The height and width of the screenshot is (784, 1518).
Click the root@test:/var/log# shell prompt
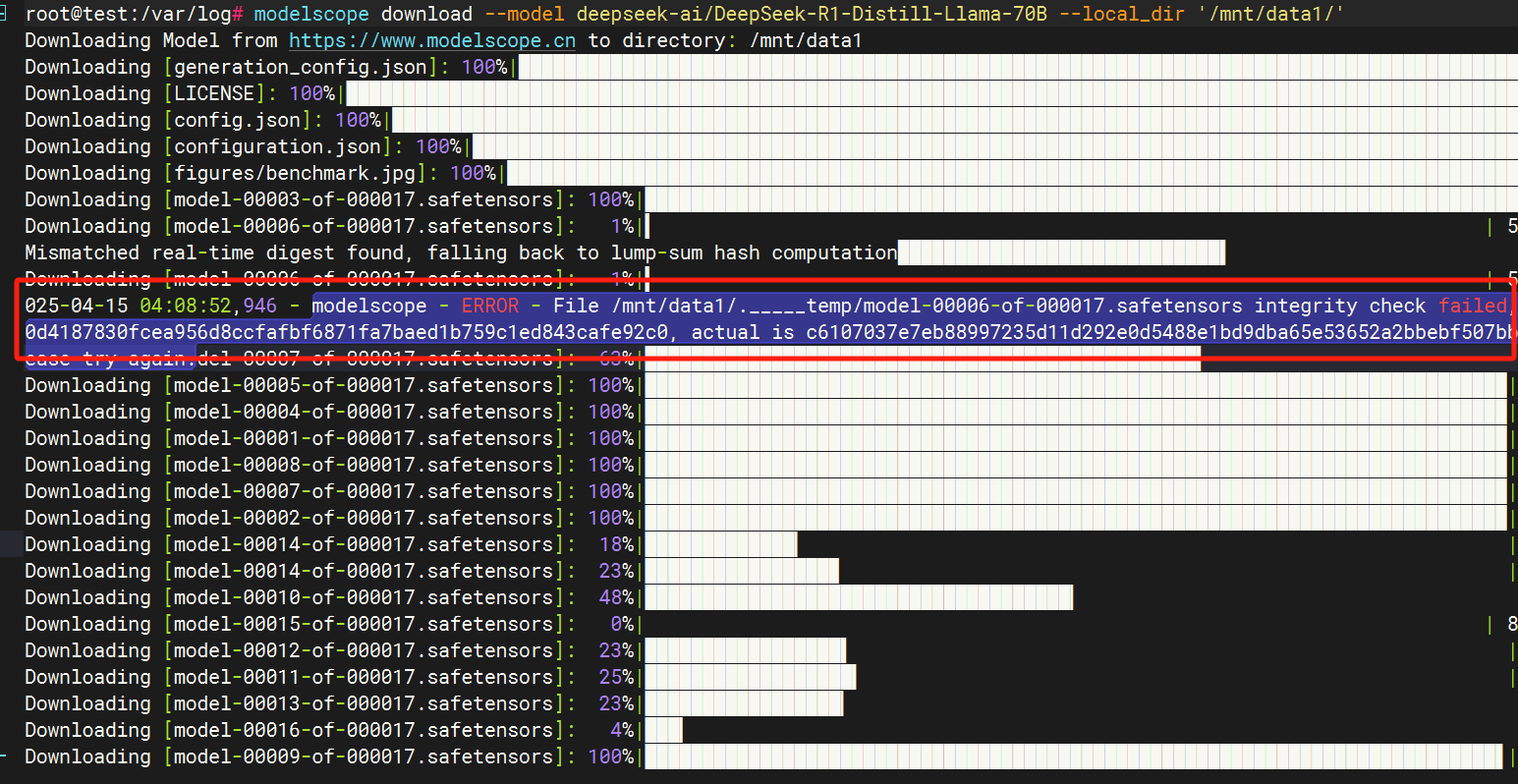click(x=134, y=14)
